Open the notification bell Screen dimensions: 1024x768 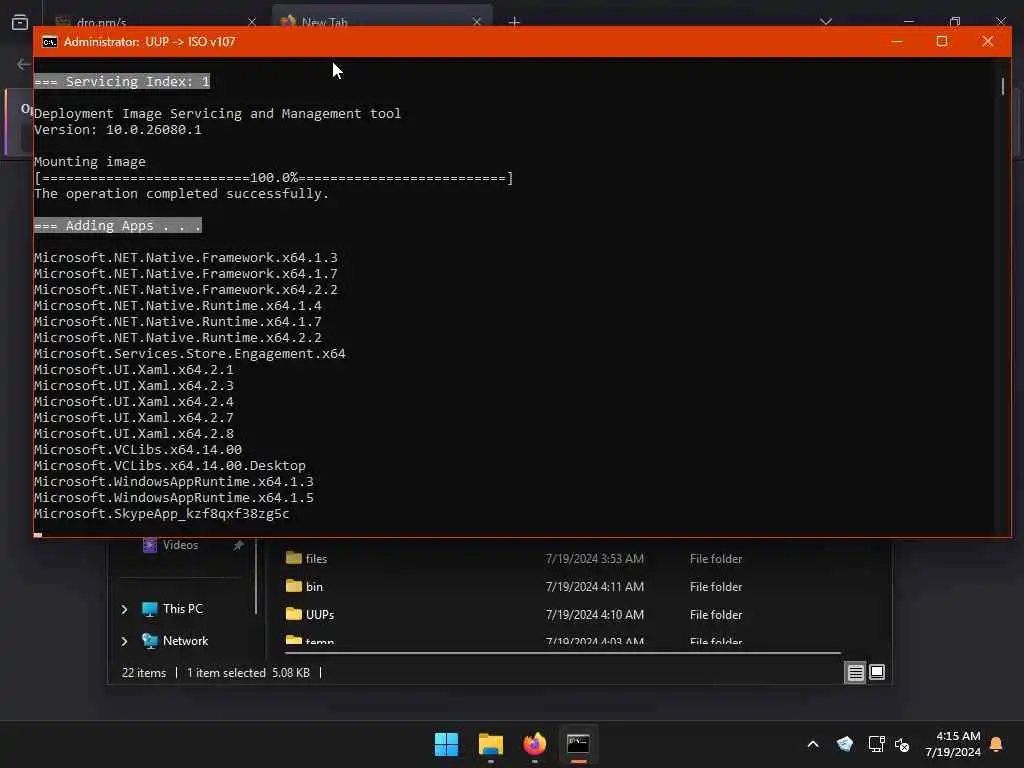point(996,744)
